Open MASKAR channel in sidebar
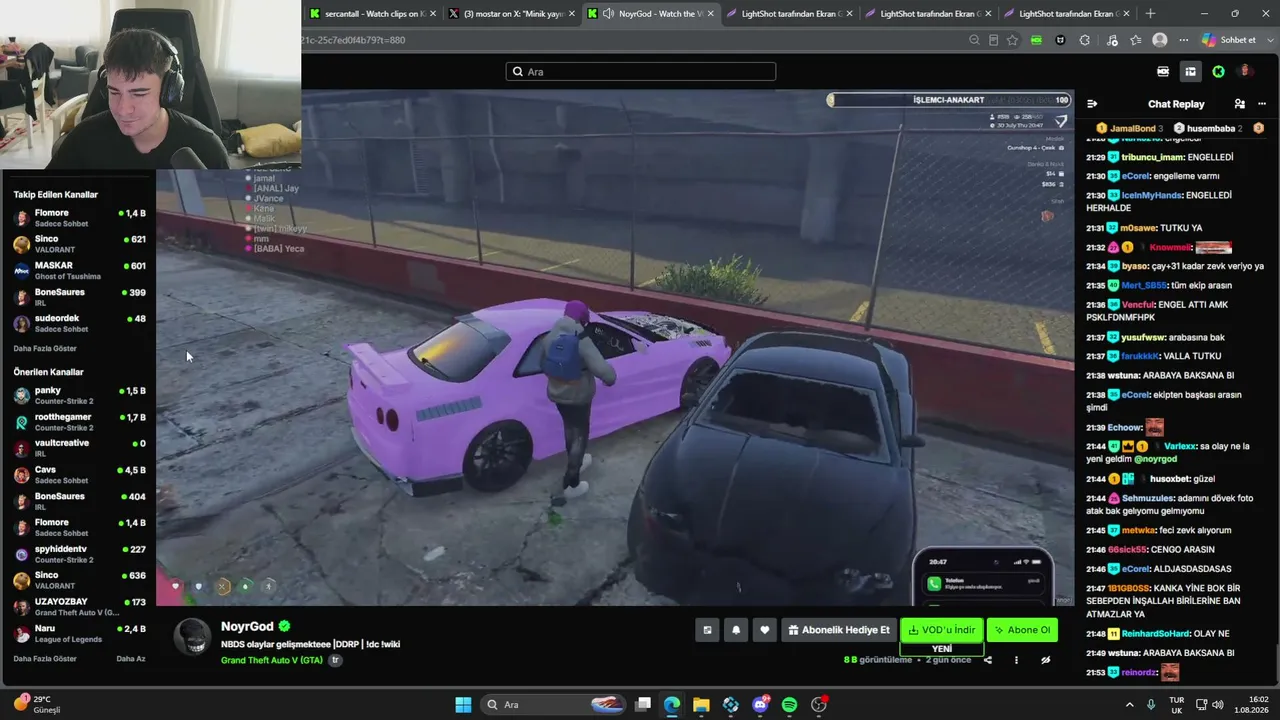1280x720 pixels. click(80, 271)
